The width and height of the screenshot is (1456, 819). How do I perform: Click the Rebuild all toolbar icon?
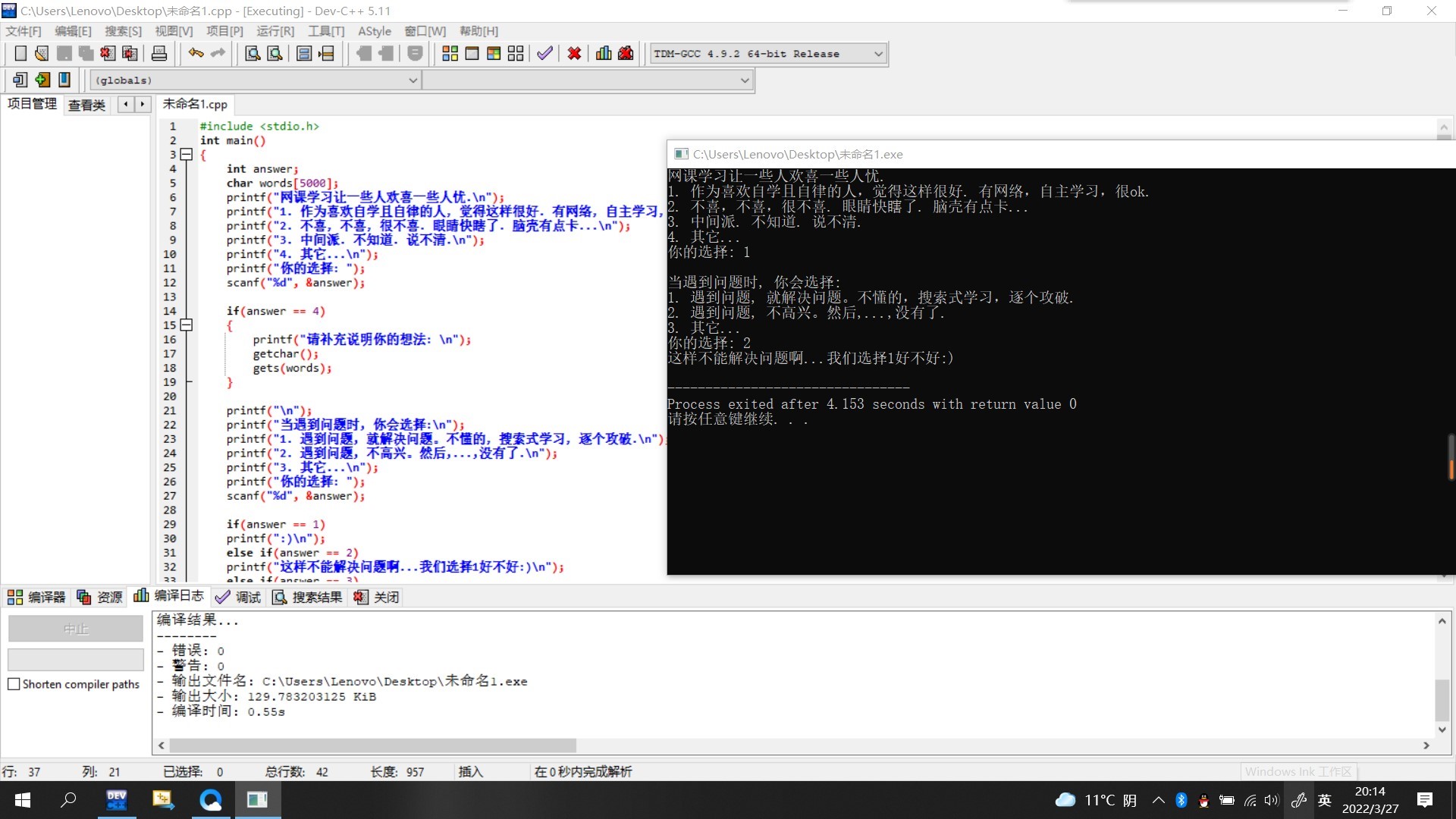516,54
